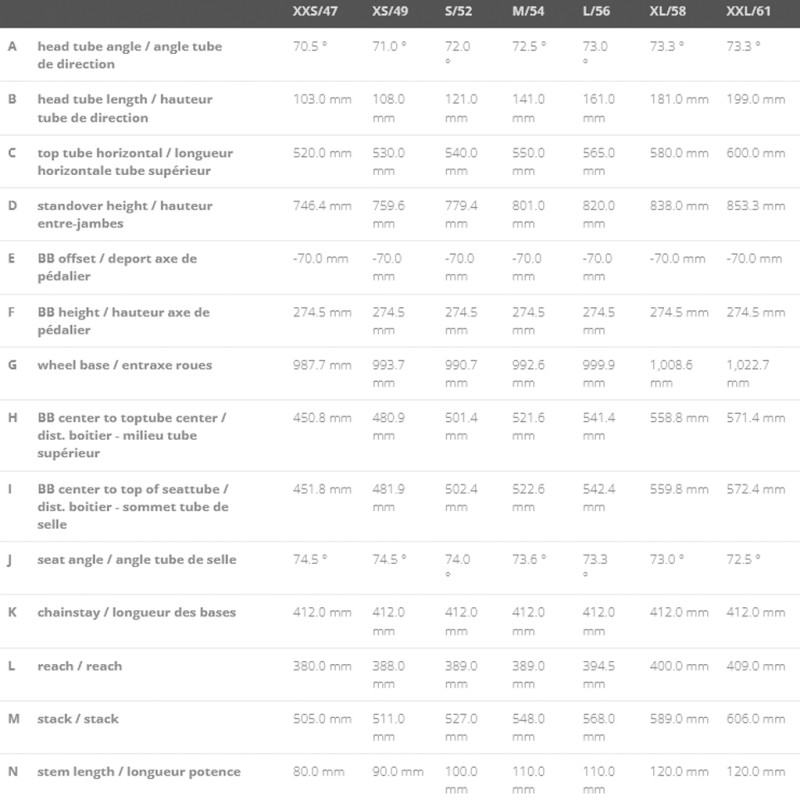800x800 pixels.
Task: Select the XXS/47 column header
Action: pos(315,11)
